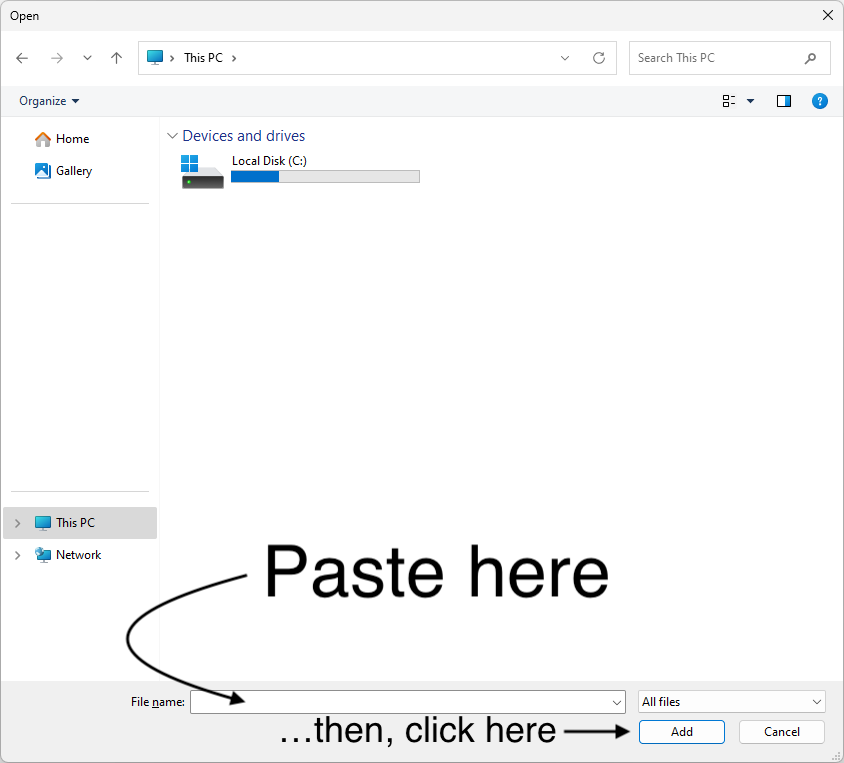Collapse the Devices and drives section
Viewport: 844px width, 763px height.
point(172,135)
